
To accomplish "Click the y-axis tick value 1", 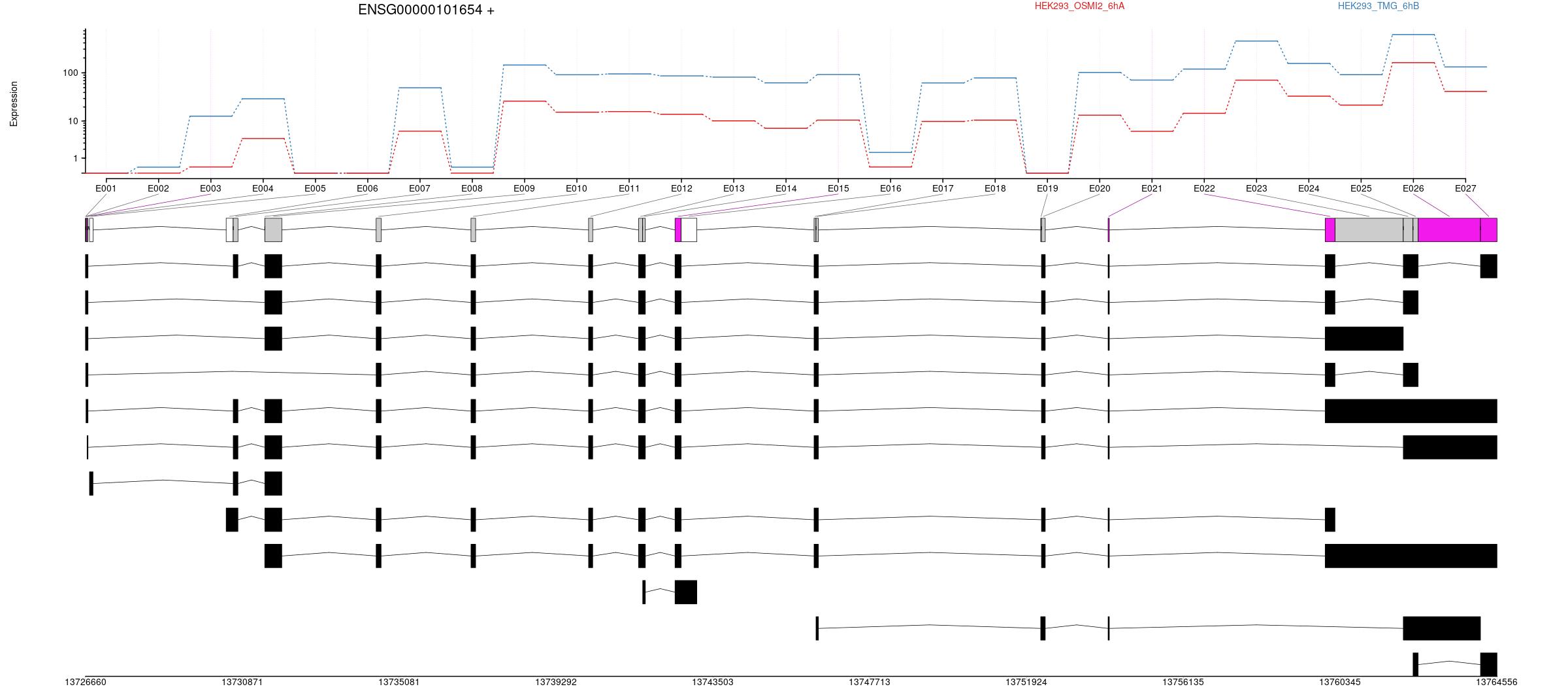I will tap(76, 158).
